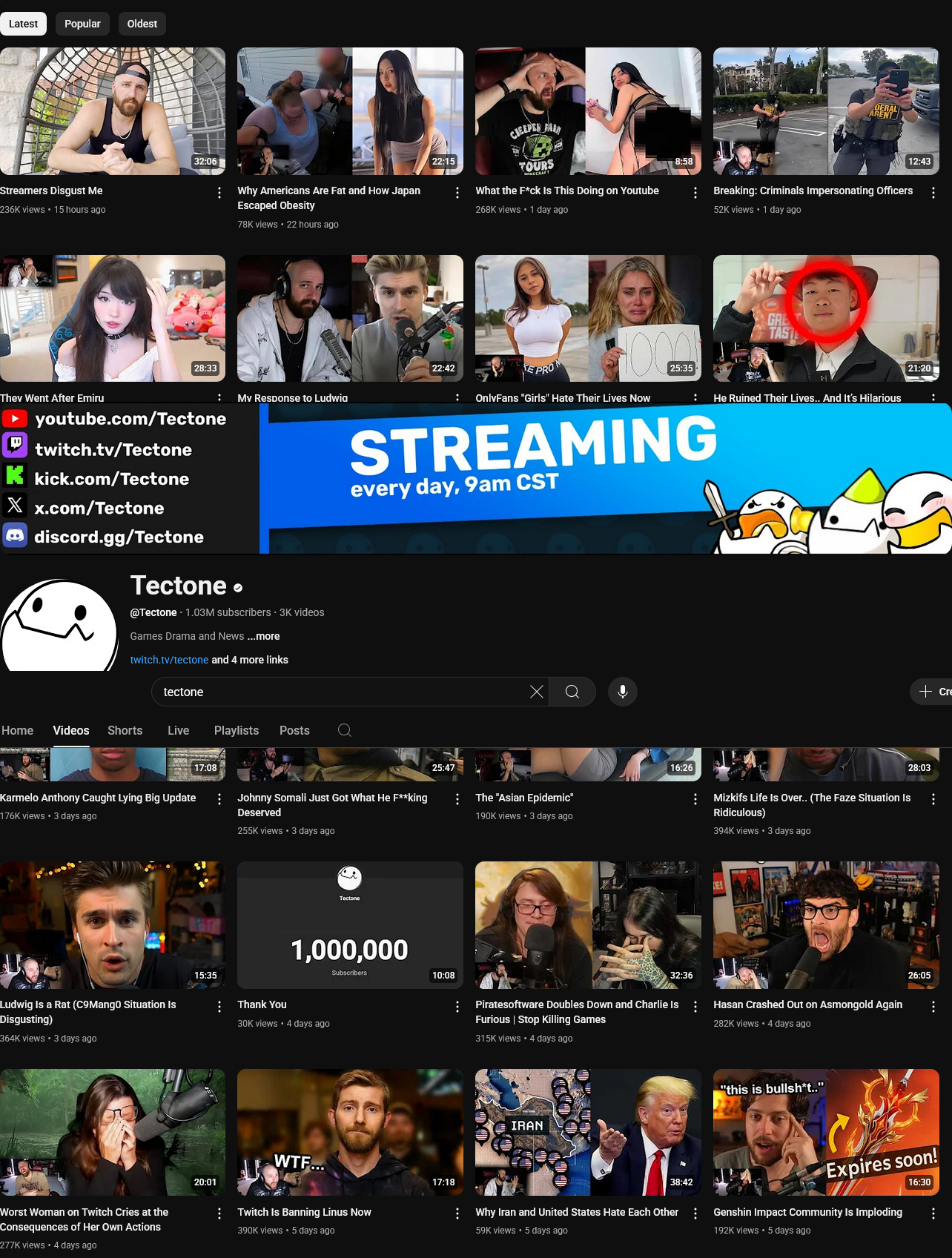Switch to the Shorts tab
This screenshot has height=1258, width=952.
[125, 730]
